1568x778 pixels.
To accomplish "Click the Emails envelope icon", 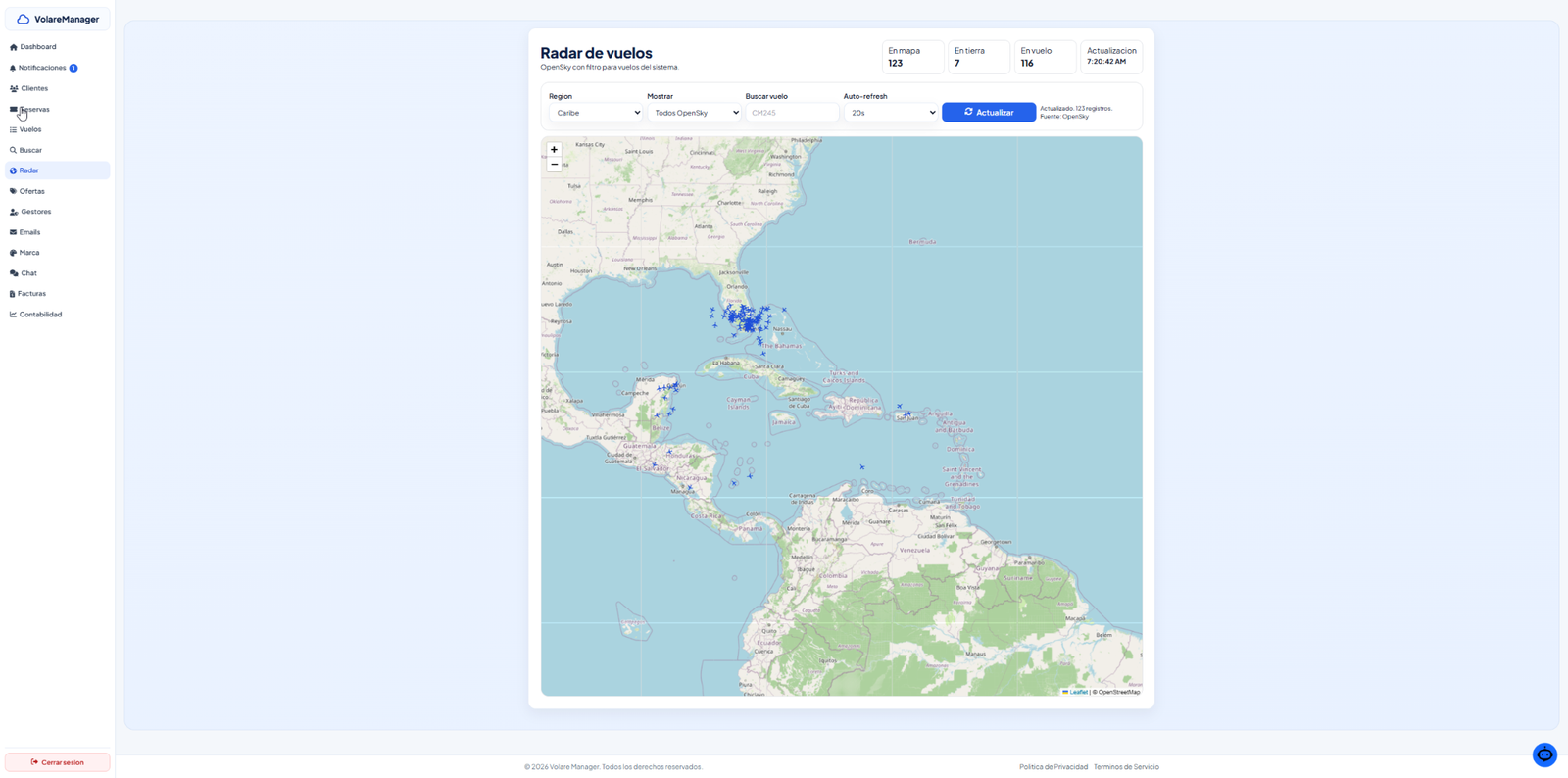I will click(x=13, y=232).
